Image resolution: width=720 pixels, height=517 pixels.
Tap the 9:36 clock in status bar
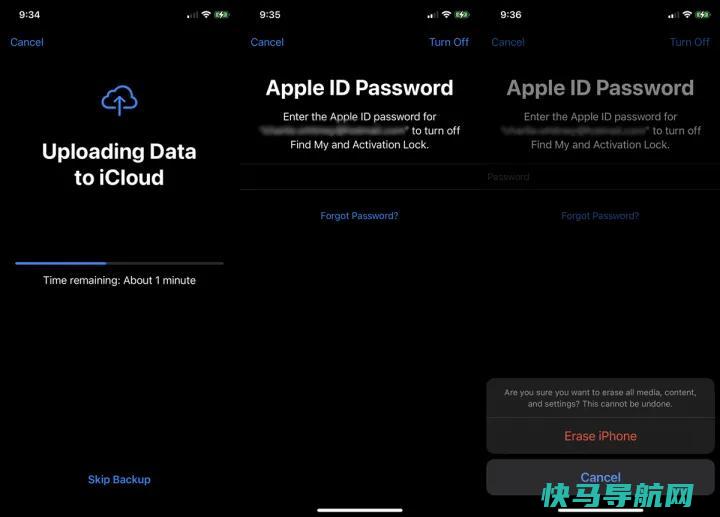pyautogui.click(x=511, y=15)
